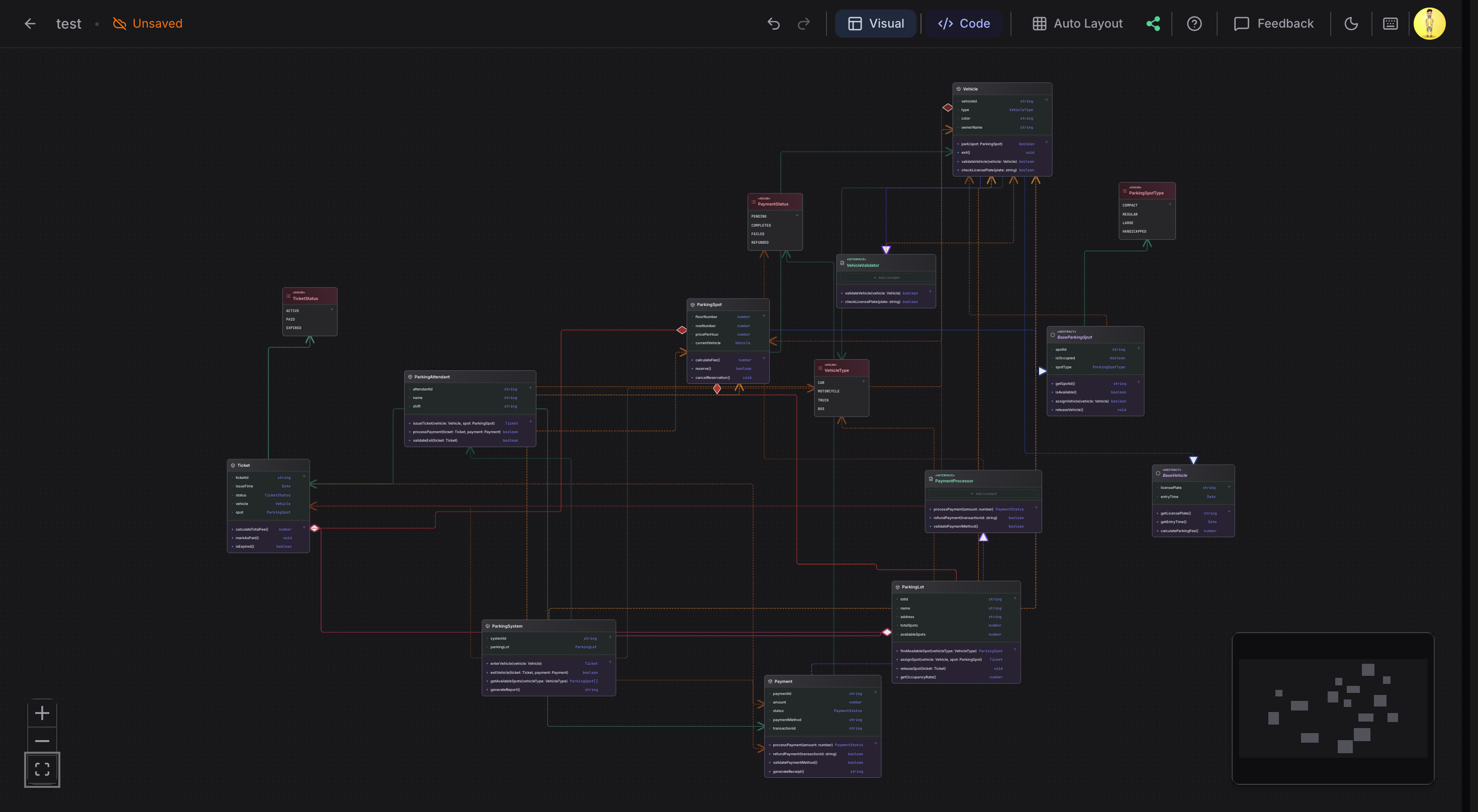
Task: Fit the diagram to the screen
Action: 42,769
